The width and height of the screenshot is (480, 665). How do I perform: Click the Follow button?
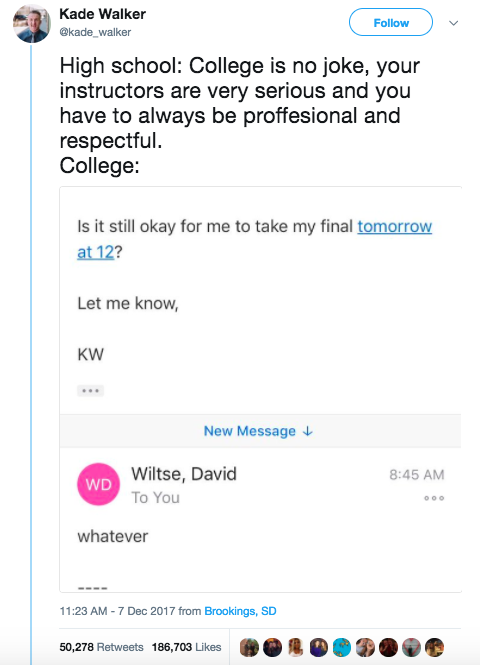(x=391, y=22)
